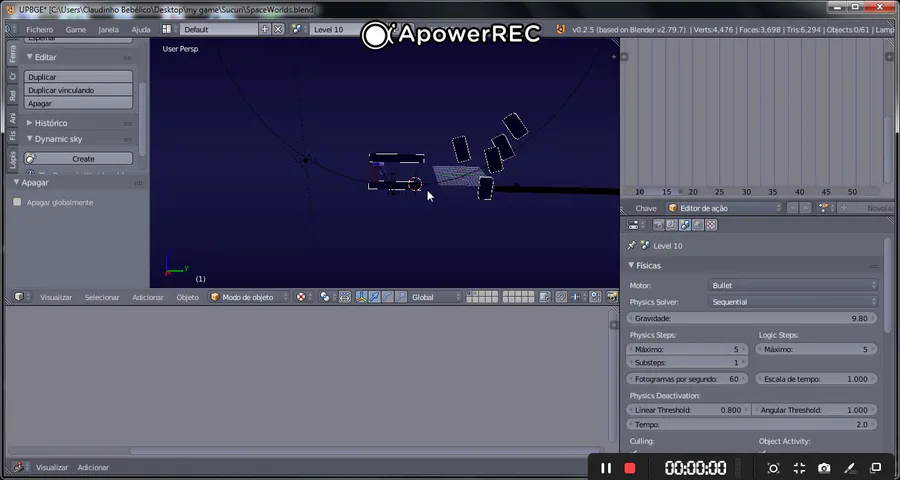Click the move action up arrow icon
900x480 pixels.
click(806, 208)
